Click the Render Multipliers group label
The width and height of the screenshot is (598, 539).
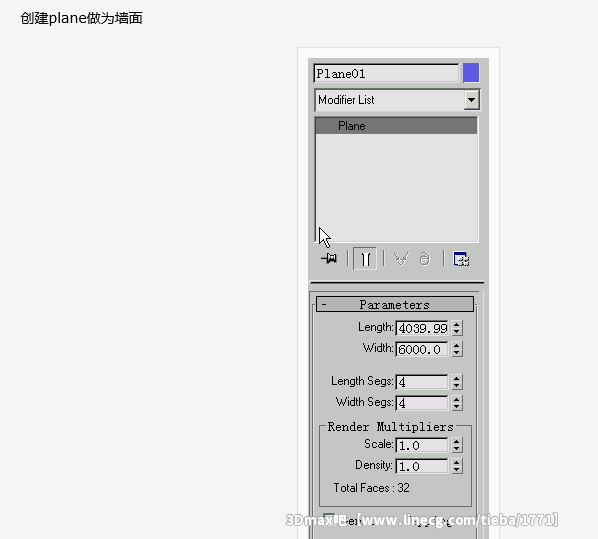[391, 427]
